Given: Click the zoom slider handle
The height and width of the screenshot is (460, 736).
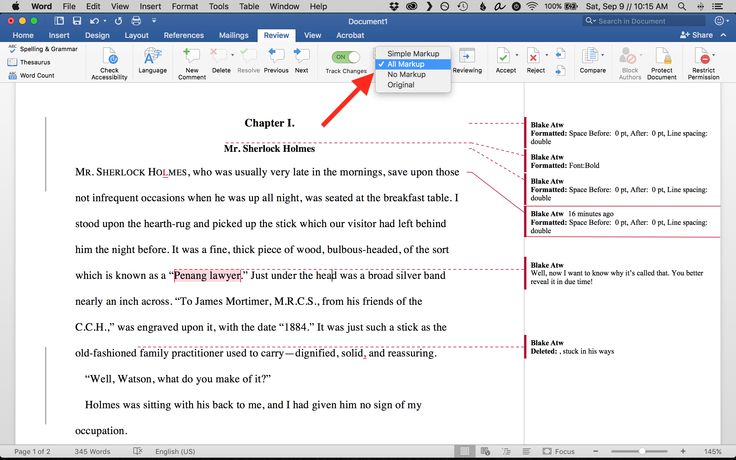Looking at the screenshot, I should (x=642, y=451).
